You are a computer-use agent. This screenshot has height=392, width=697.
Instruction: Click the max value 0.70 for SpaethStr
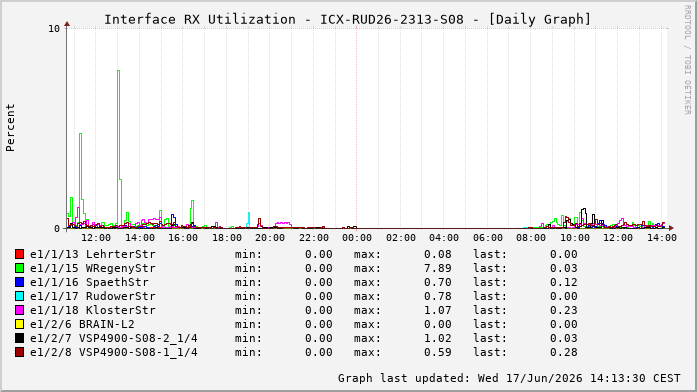point(437,282)
